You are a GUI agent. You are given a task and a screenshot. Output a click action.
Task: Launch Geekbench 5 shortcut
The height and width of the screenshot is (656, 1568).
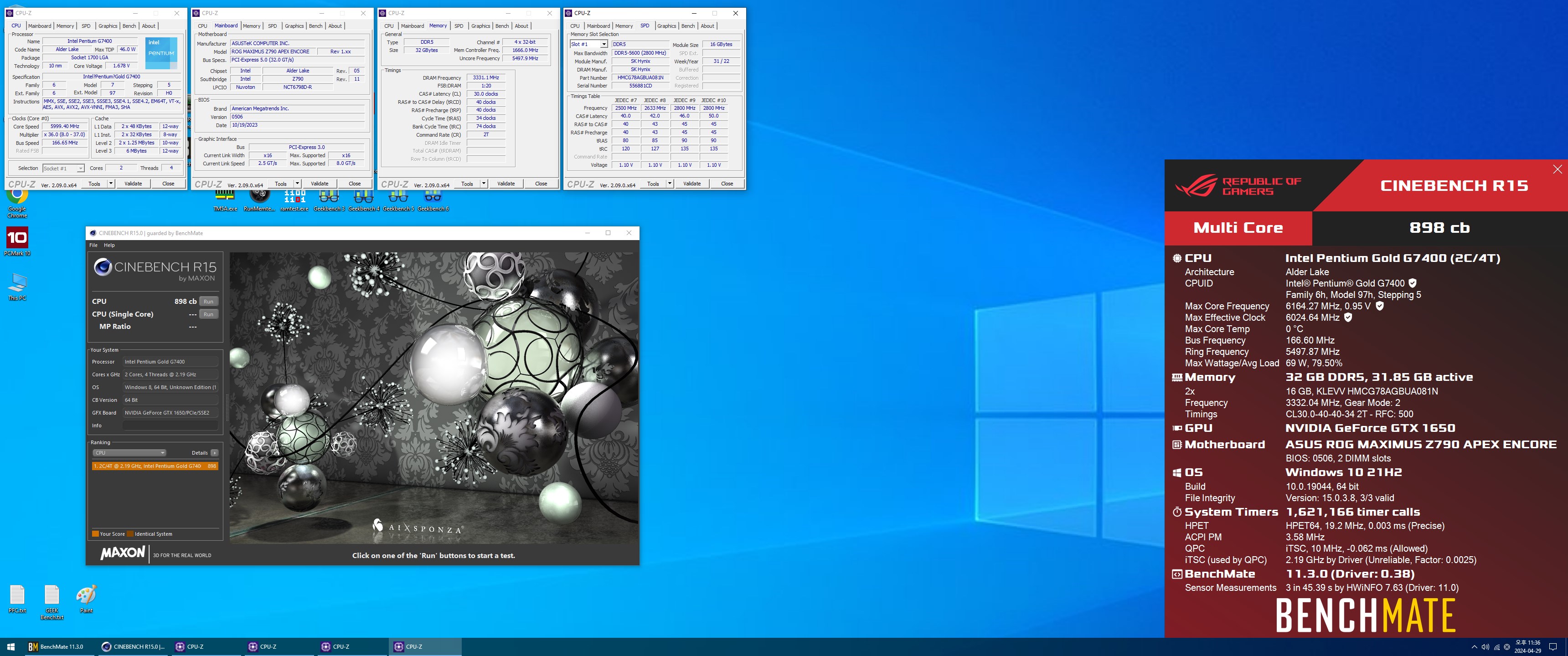[x=398, y=200]
